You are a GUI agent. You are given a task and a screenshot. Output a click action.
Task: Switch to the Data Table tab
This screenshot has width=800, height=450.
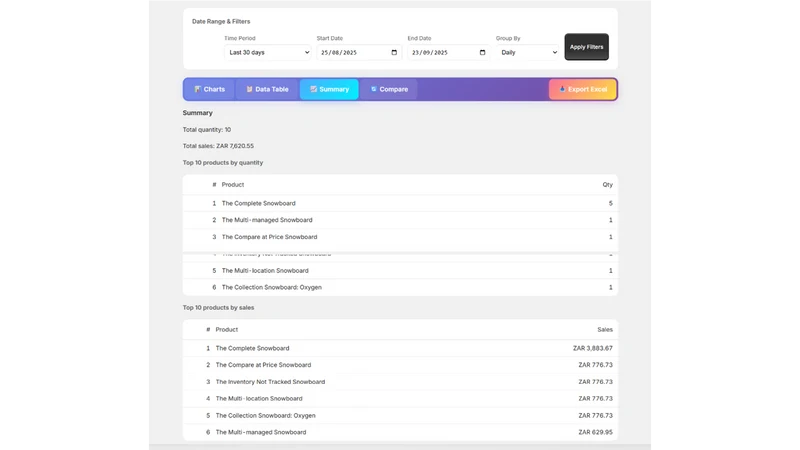(267, 89)
